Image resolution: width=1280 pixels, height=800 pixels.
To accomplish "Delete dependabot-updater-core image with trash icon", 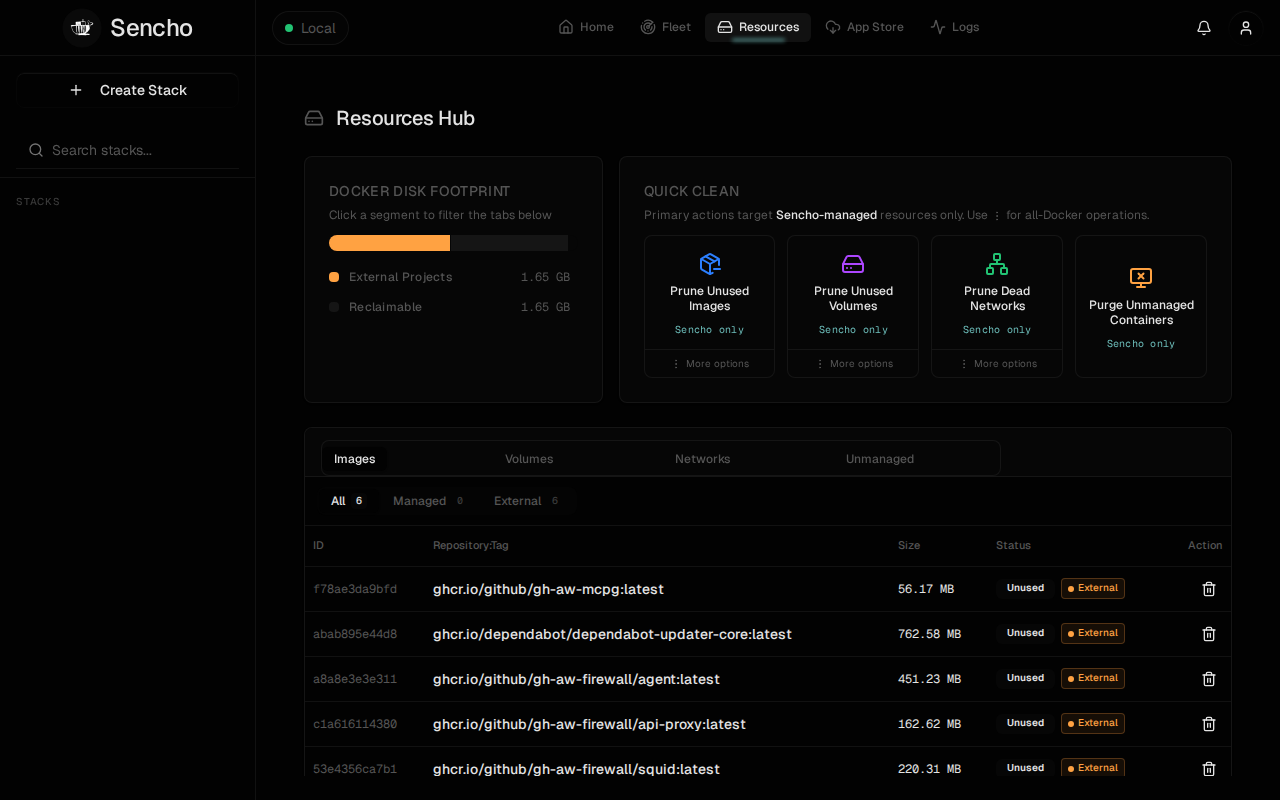I will pyautogui.click(x=1209, y=634).
